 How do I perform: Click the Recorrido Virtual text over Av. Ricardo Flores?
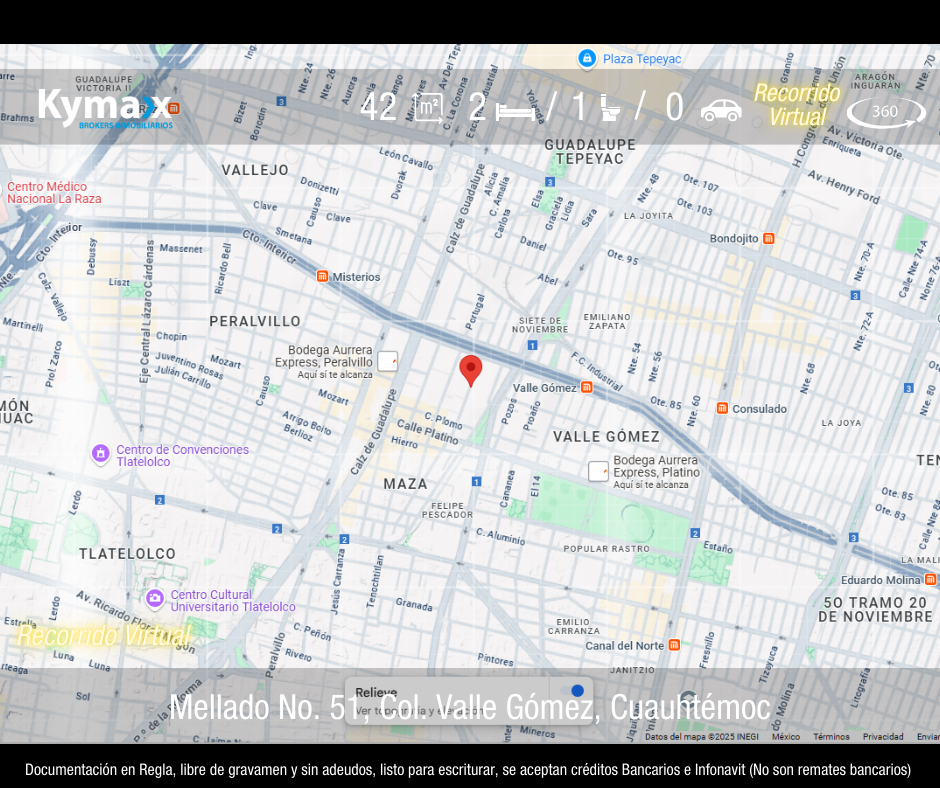(104, 636)
